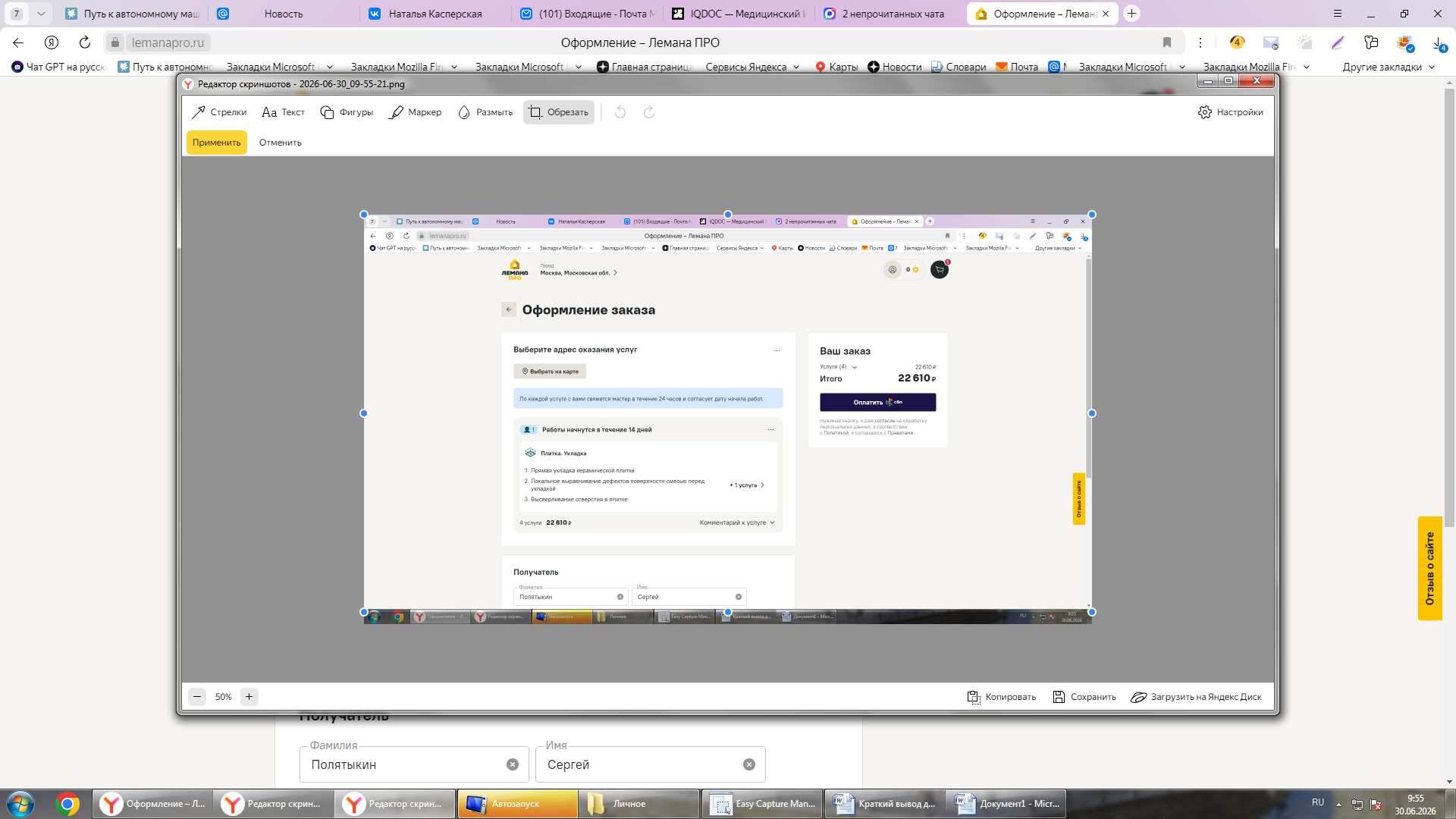1456x819 pixels.
Task: Select the Стрелки arrow tool
Action: [219, 112]
